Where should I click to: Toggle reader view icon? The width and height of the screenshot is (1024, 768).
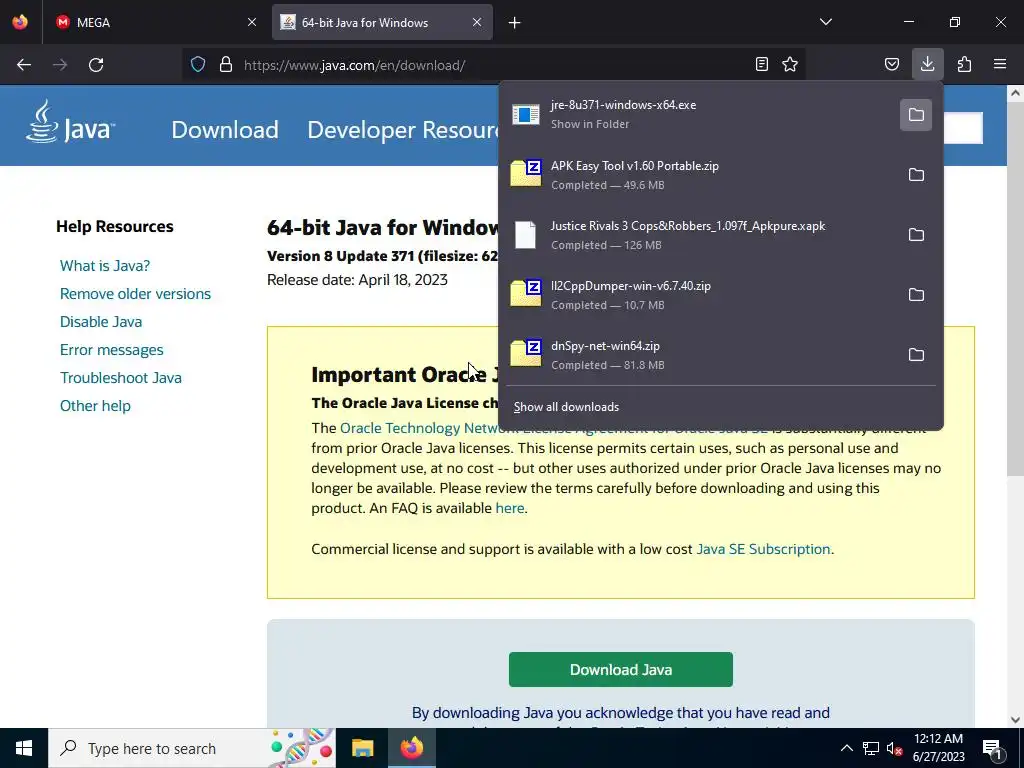click(x=761, y=65)
